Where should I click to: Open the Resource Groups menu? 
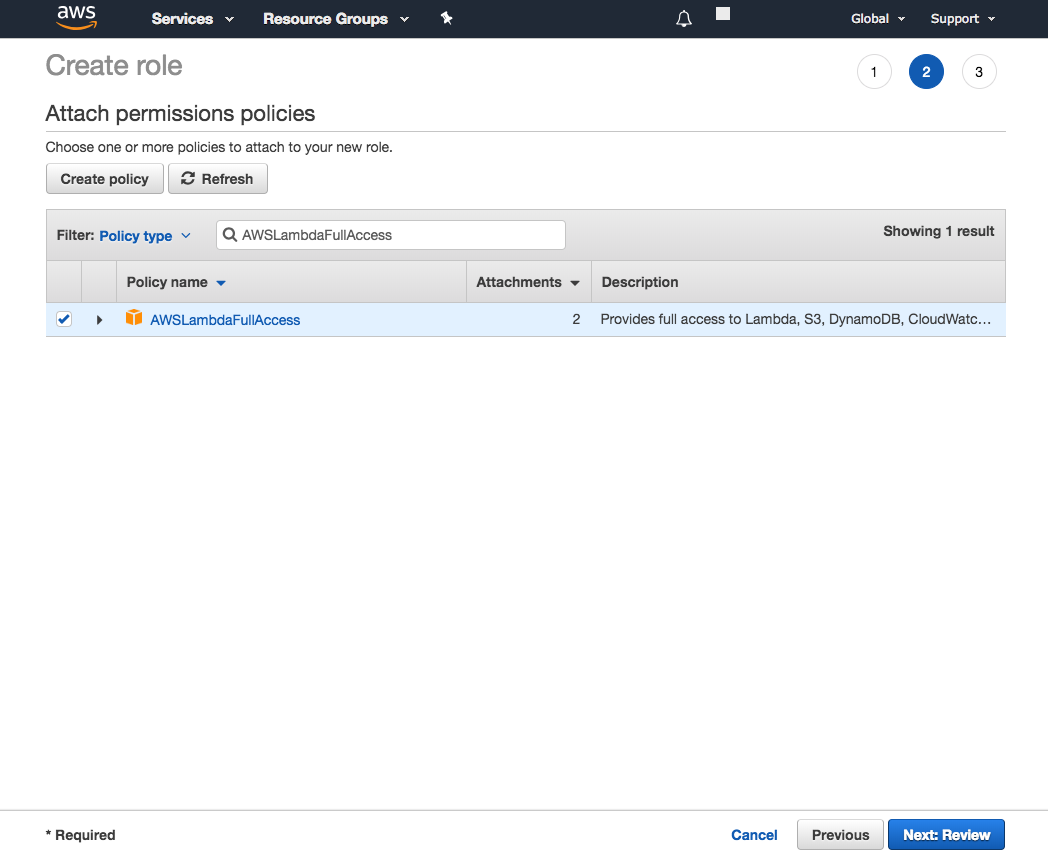335,19
